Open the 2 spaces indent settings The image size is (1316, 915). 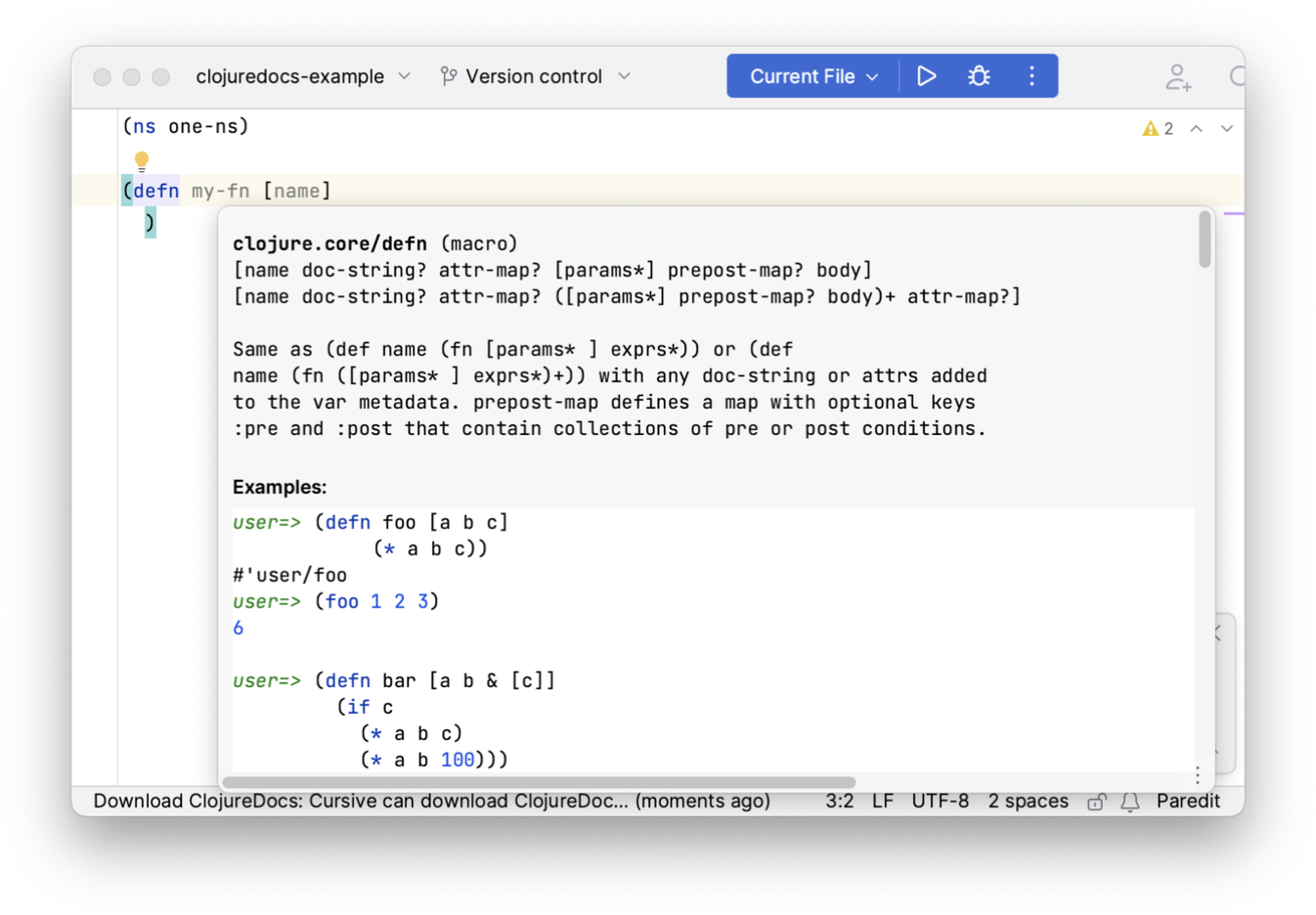tap(1028, 801)
